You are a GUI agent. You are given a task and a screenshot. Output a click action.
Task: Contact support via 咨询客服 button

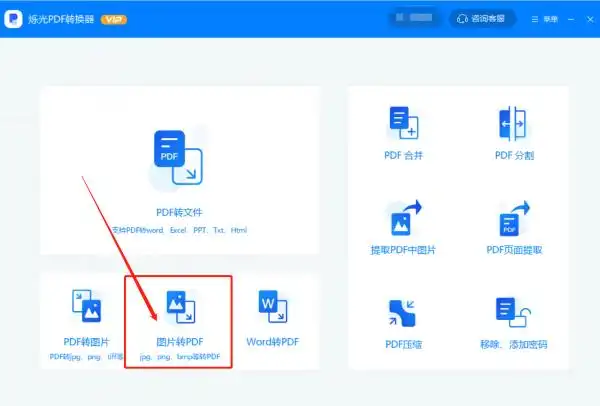click(x=480, y=18)
